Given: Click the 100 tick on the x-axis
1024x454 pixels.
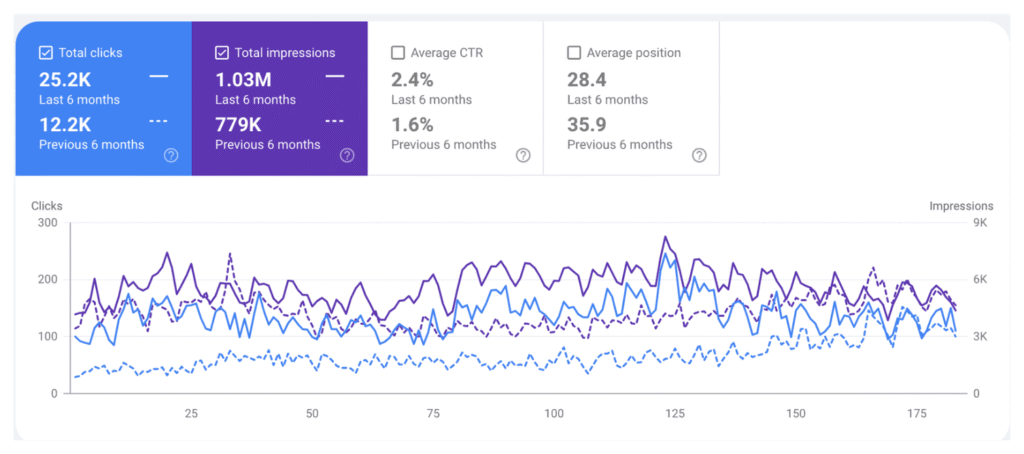Looking at the screenshot, I should point(554,413).
